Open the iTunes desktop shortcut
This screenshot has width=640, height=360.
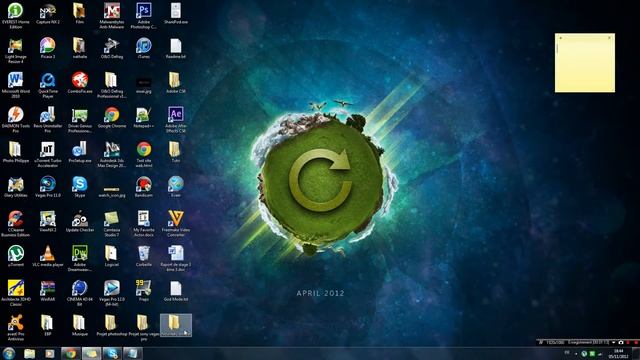[144, 48]
